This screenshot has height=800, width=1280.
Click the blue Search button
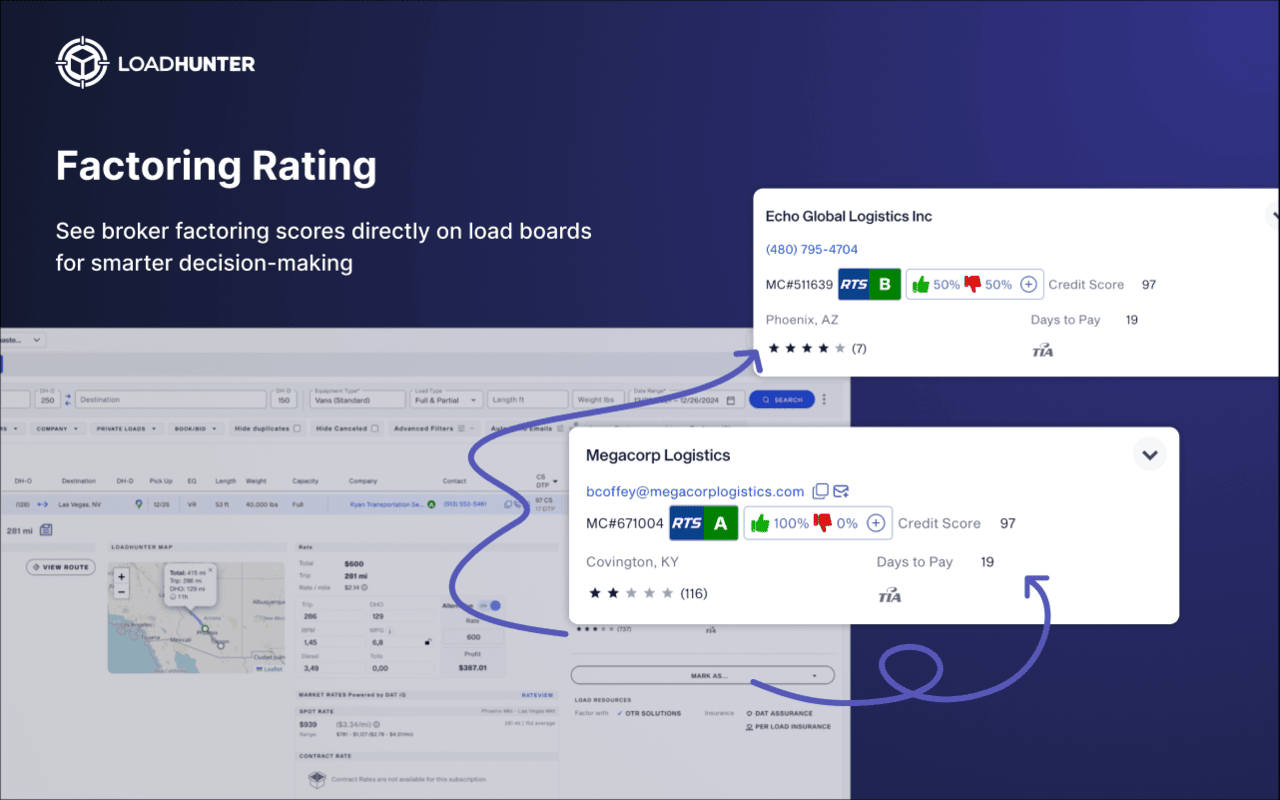click(782, 400)
